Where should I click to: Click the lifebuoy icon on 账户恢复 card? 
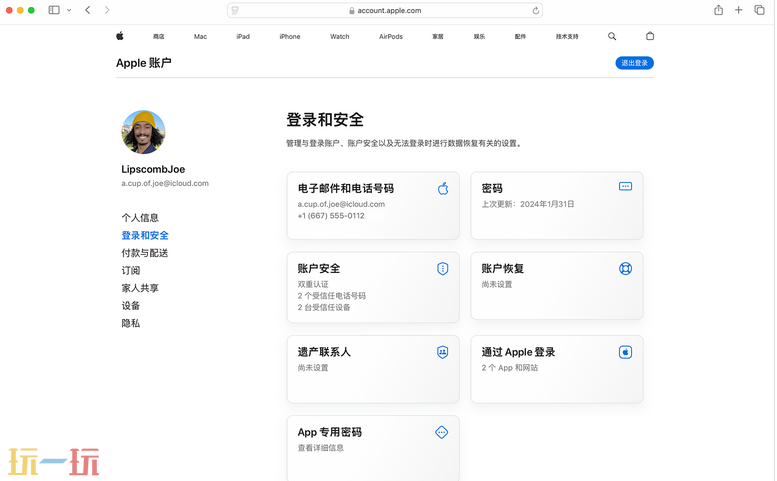click(x=625, y=268)
